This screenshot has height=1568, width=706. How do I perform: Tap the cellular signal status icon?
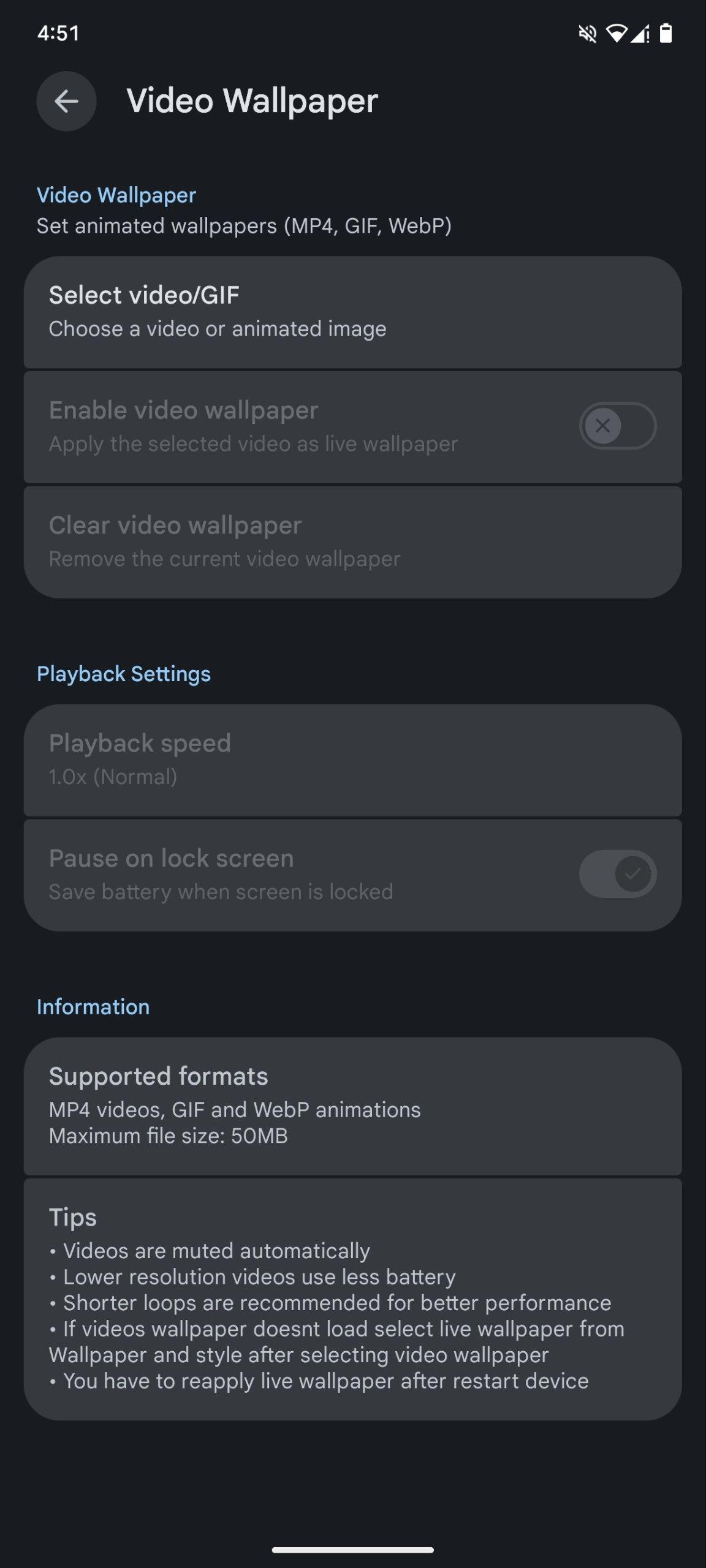click(x=640, y=34)
